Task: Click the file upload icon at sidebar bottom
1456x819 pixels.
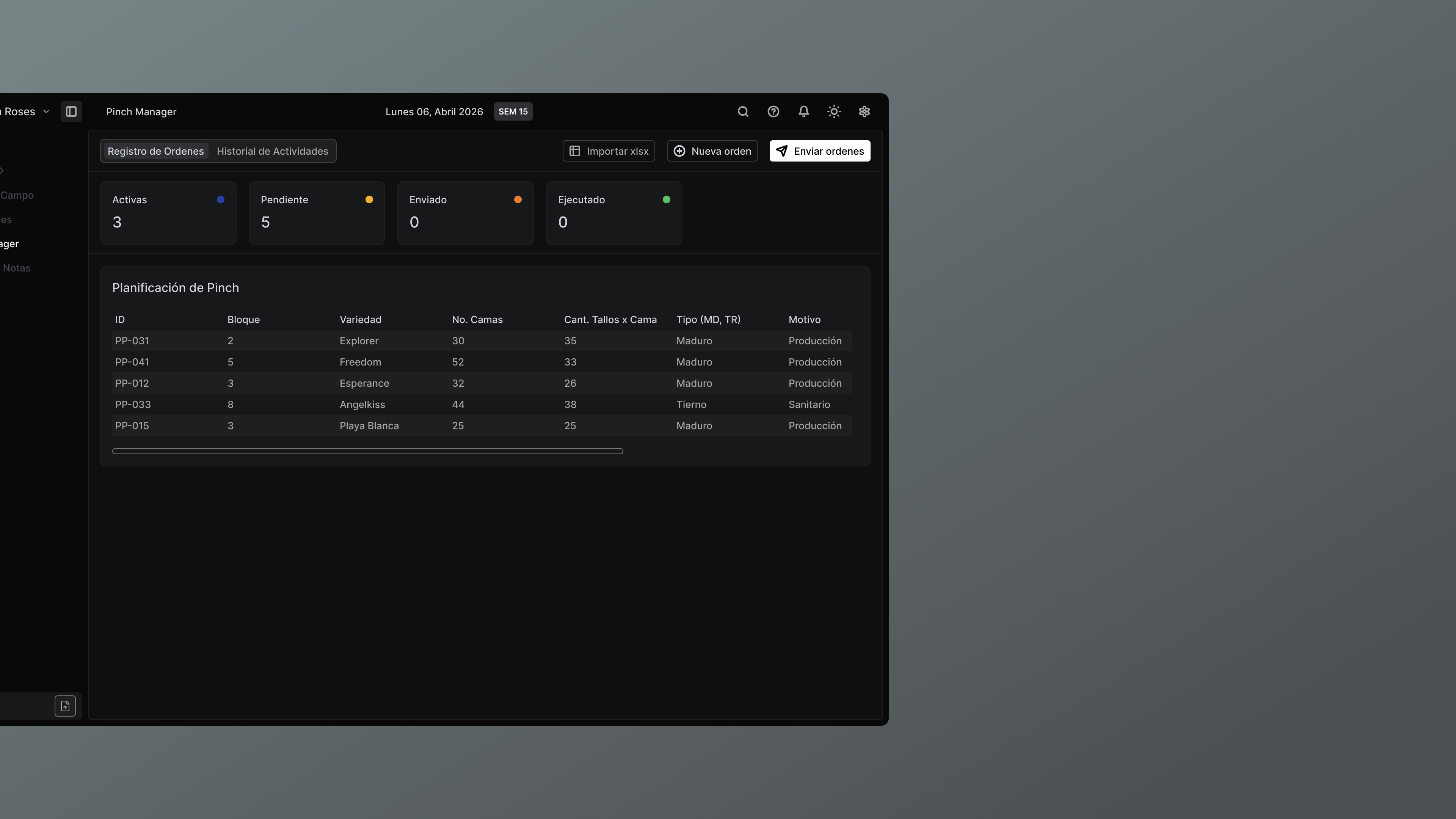Action: click(65, 706)
